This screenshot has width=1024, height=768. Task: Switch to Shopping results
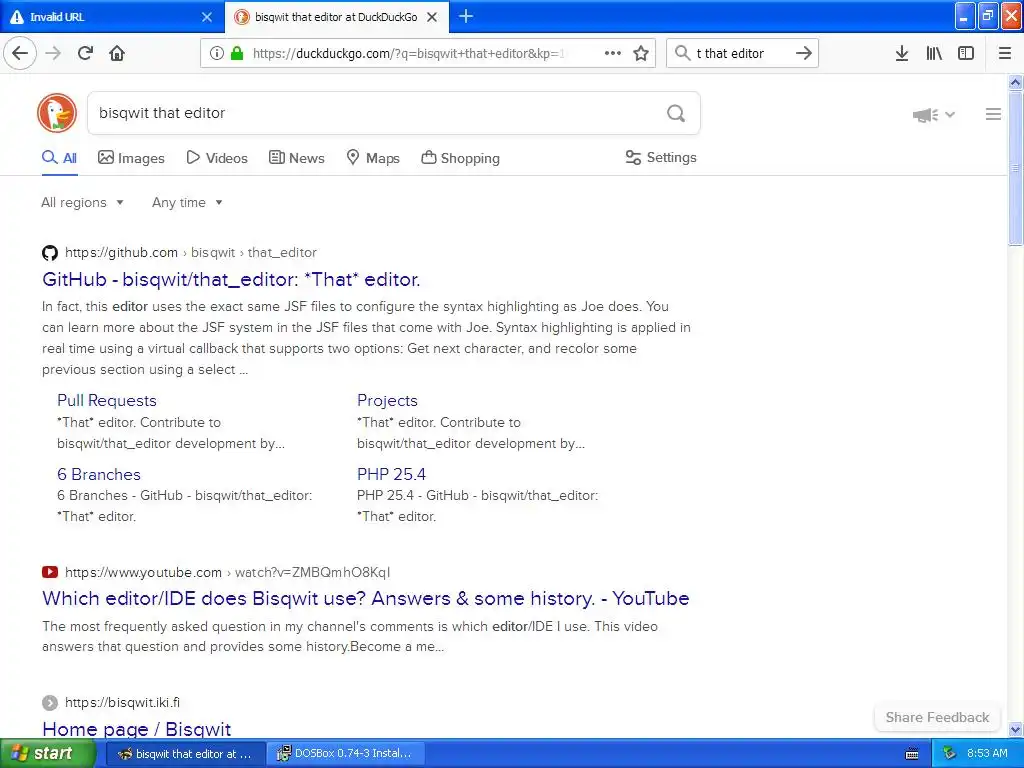(460, 158)
